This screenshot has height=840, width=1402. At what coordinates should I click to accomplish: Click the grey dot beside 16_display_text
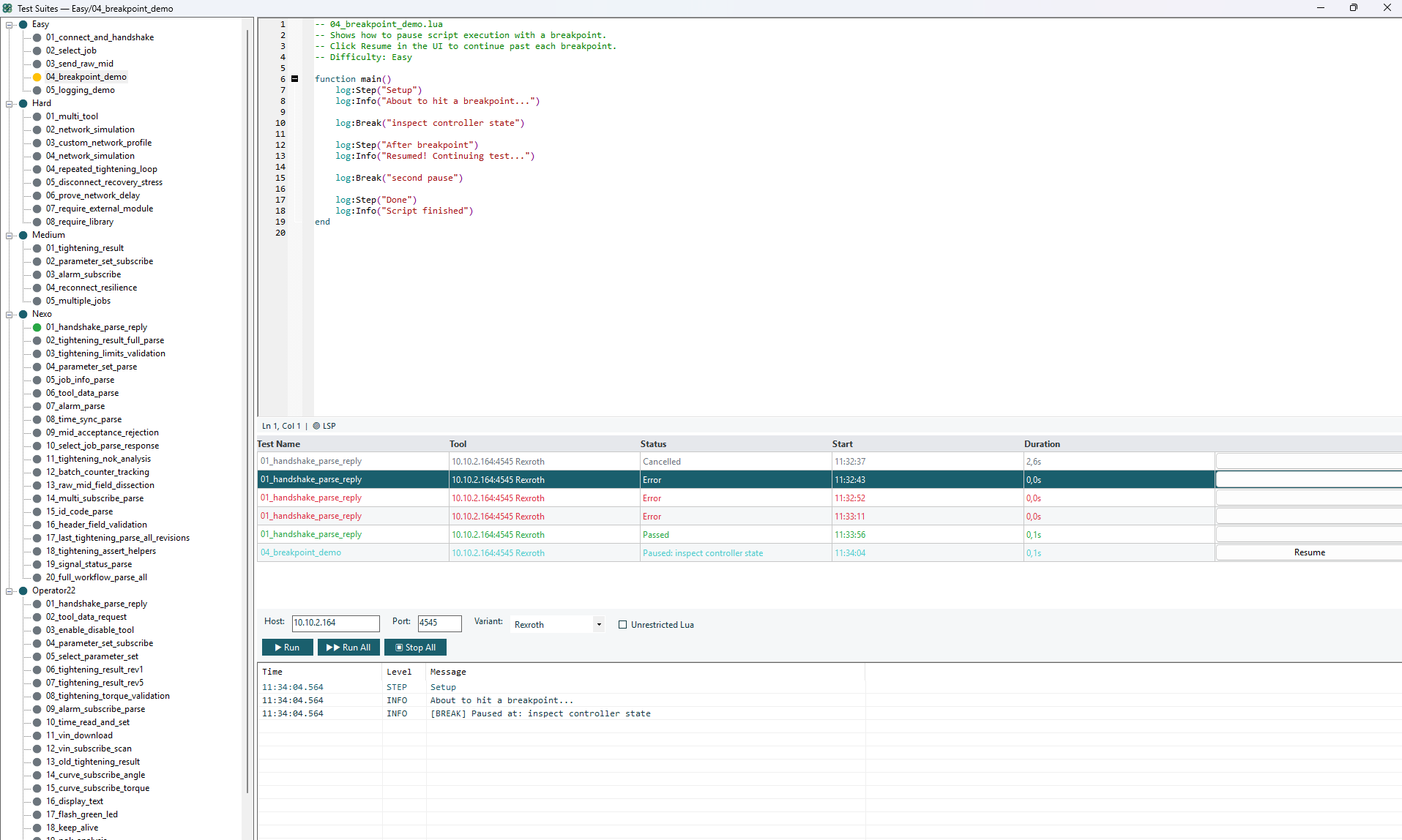tap(37, 801)
